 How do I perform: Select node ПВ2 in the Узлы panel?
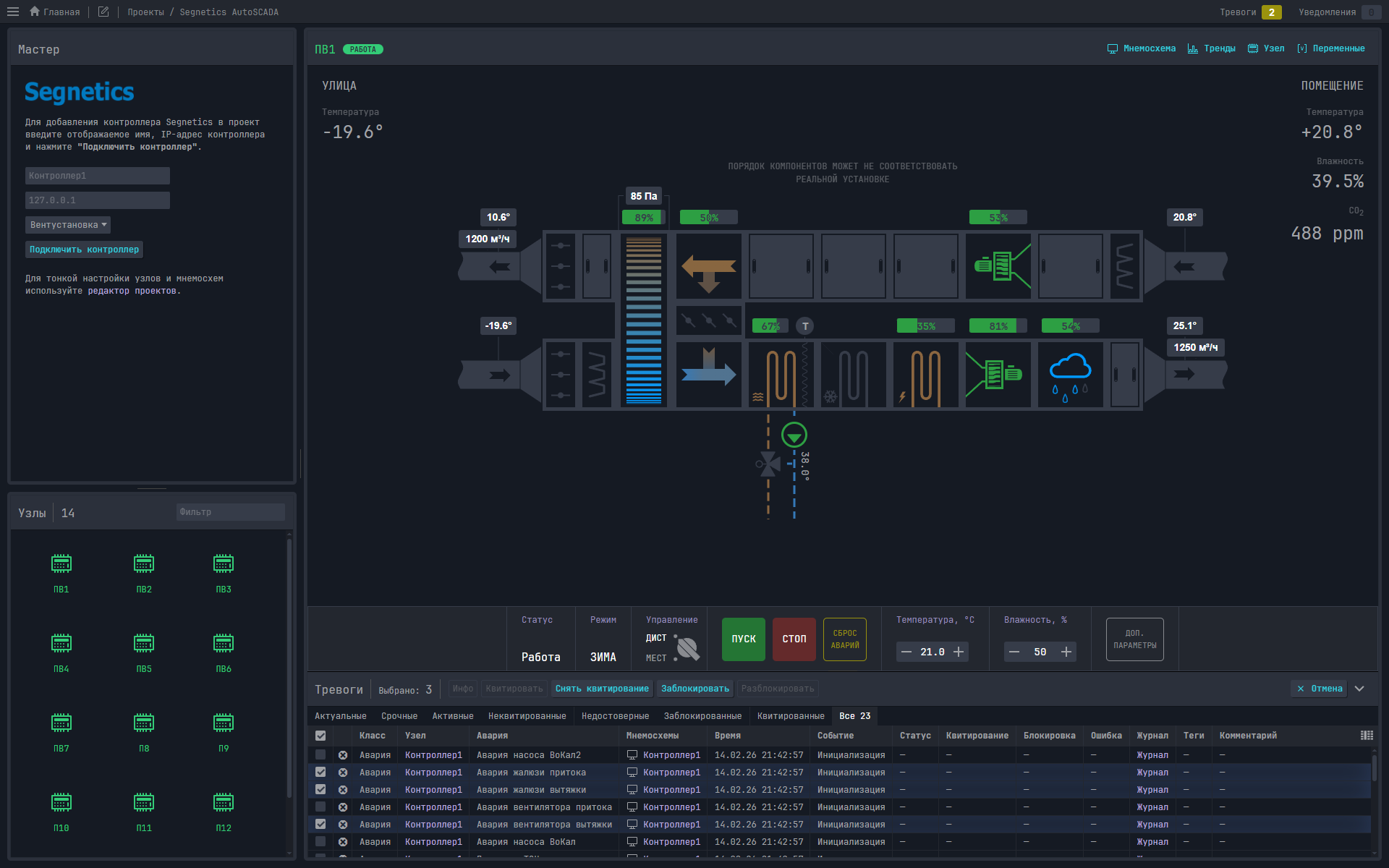click(143, 571)
